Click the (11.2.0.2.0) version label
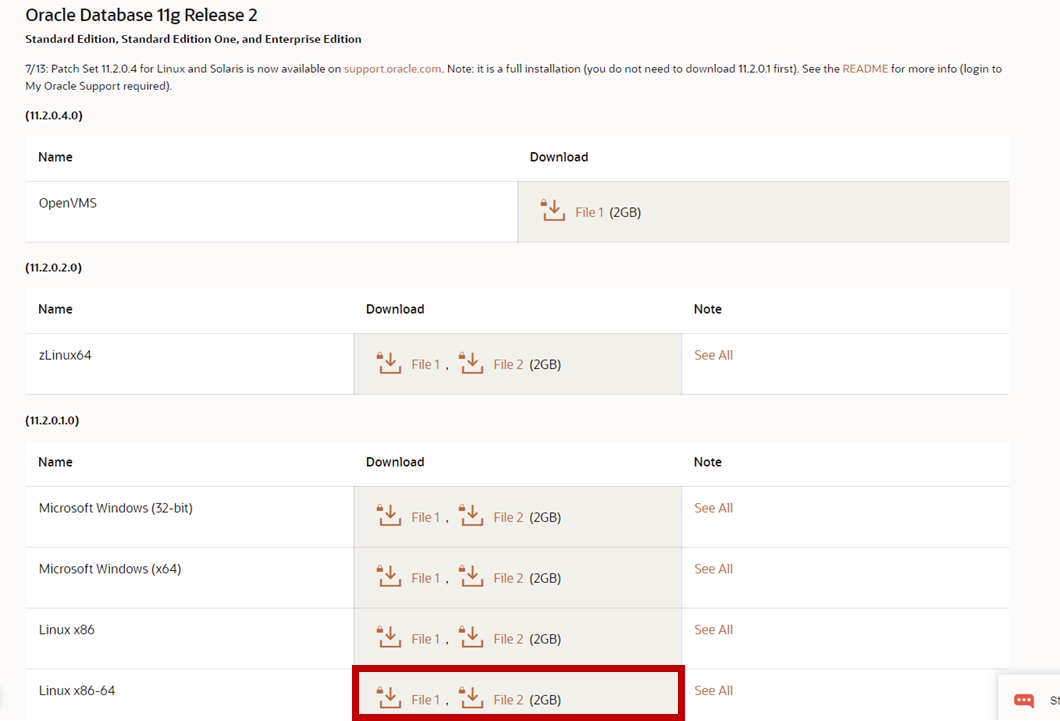The image size is (1060, 721). click(x=53, y=268)
